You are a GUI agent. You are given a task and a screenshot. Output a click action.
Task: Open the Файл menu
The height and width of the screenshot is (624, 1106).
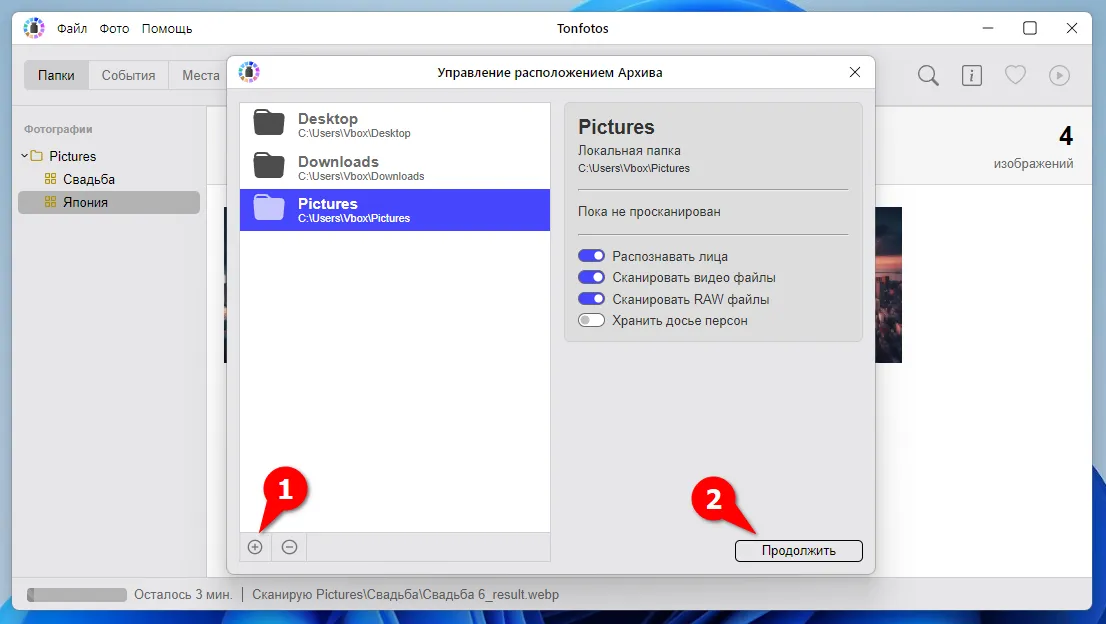72,29
